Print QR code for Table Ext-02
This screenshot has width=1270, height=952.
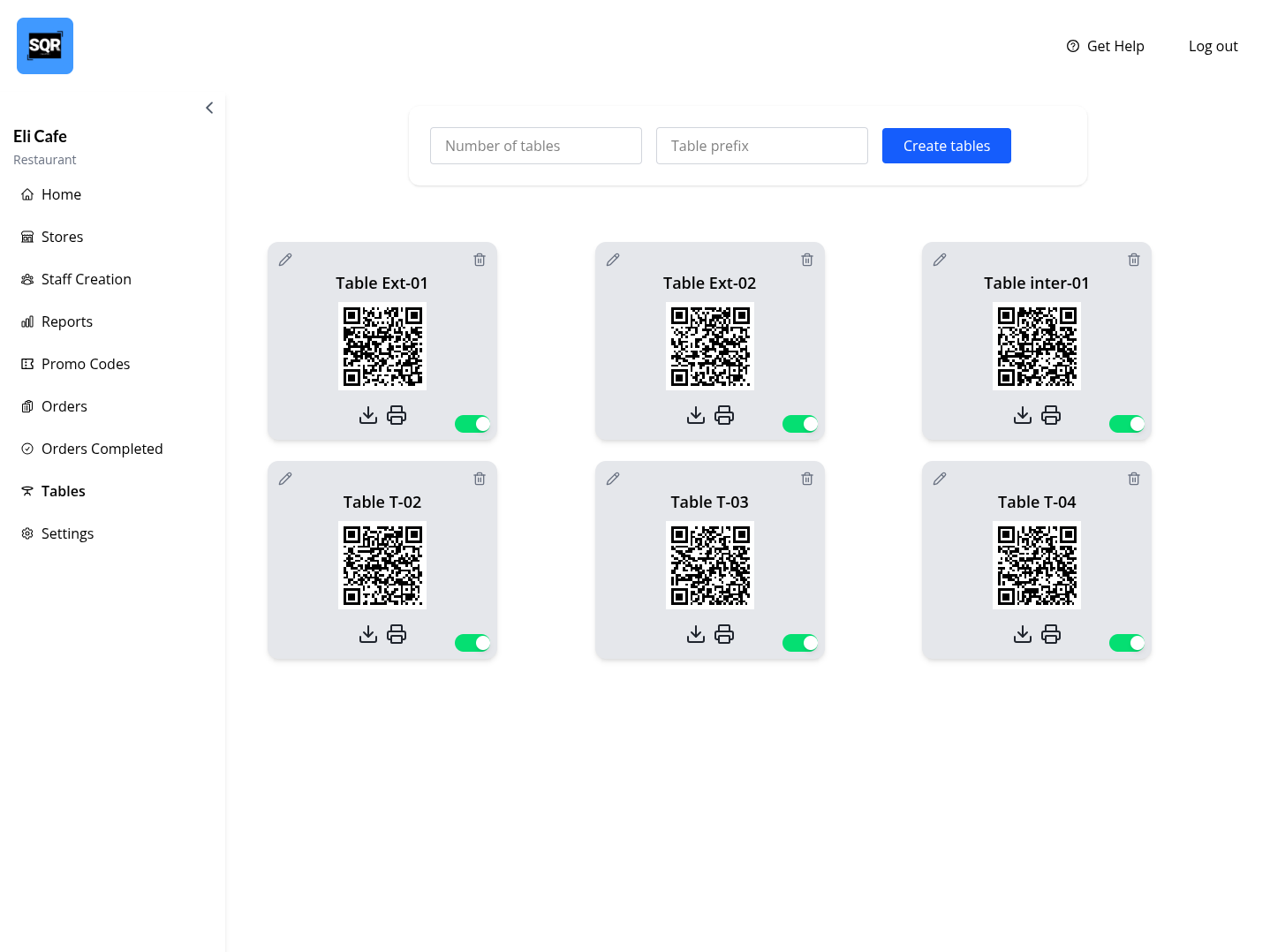(x=724, y=415)
